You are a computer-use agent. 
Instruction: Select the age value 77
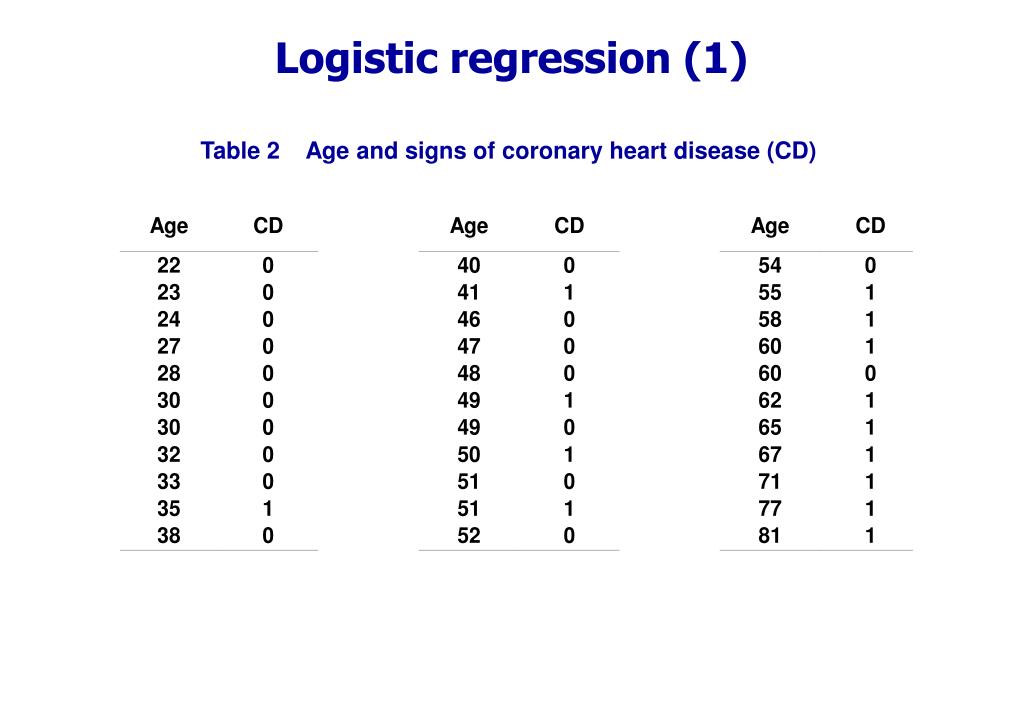(x=770, y=509)
